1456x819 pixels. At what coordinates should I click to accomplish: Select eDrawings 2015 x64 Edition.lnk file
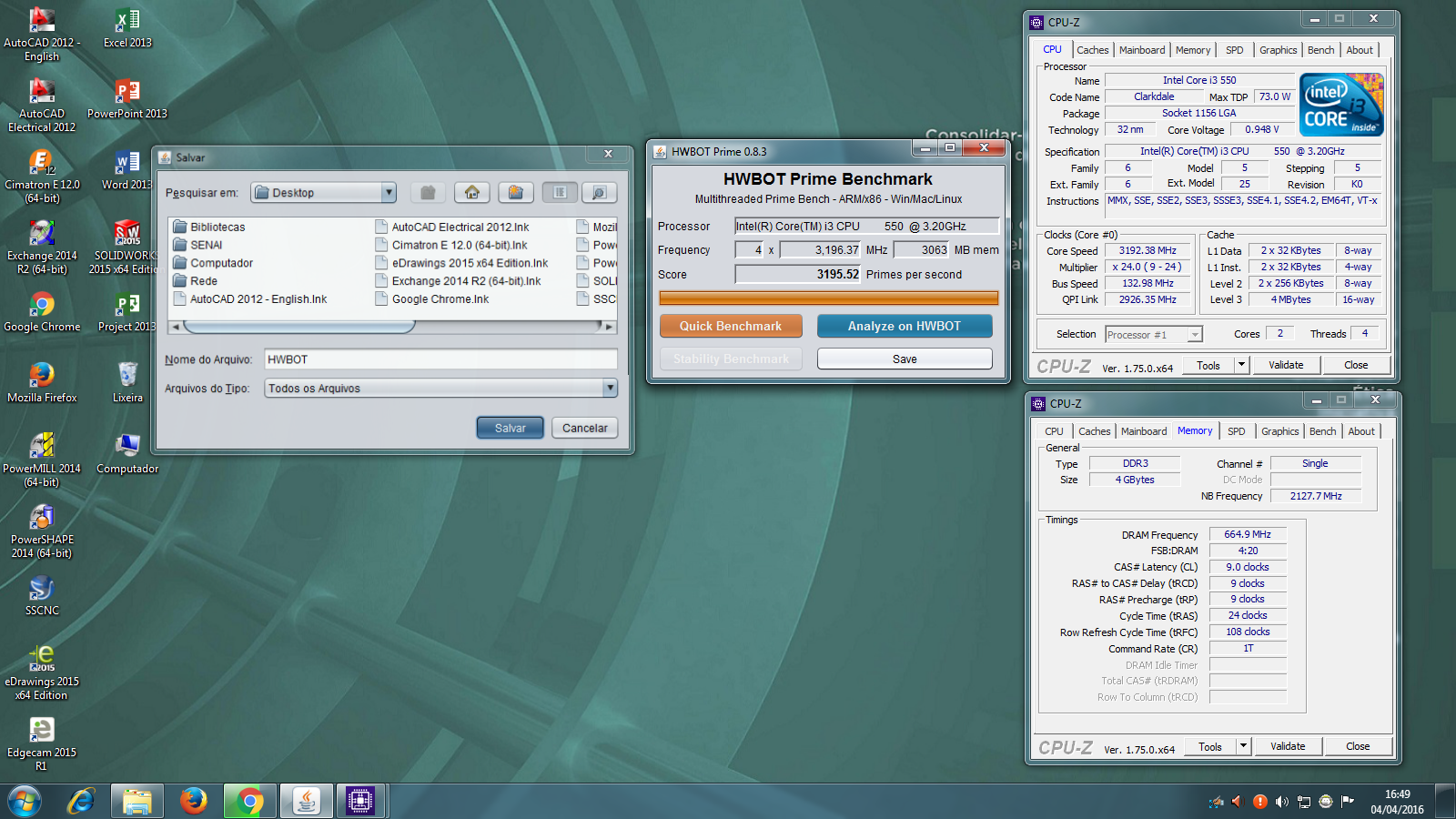point(462,263)
